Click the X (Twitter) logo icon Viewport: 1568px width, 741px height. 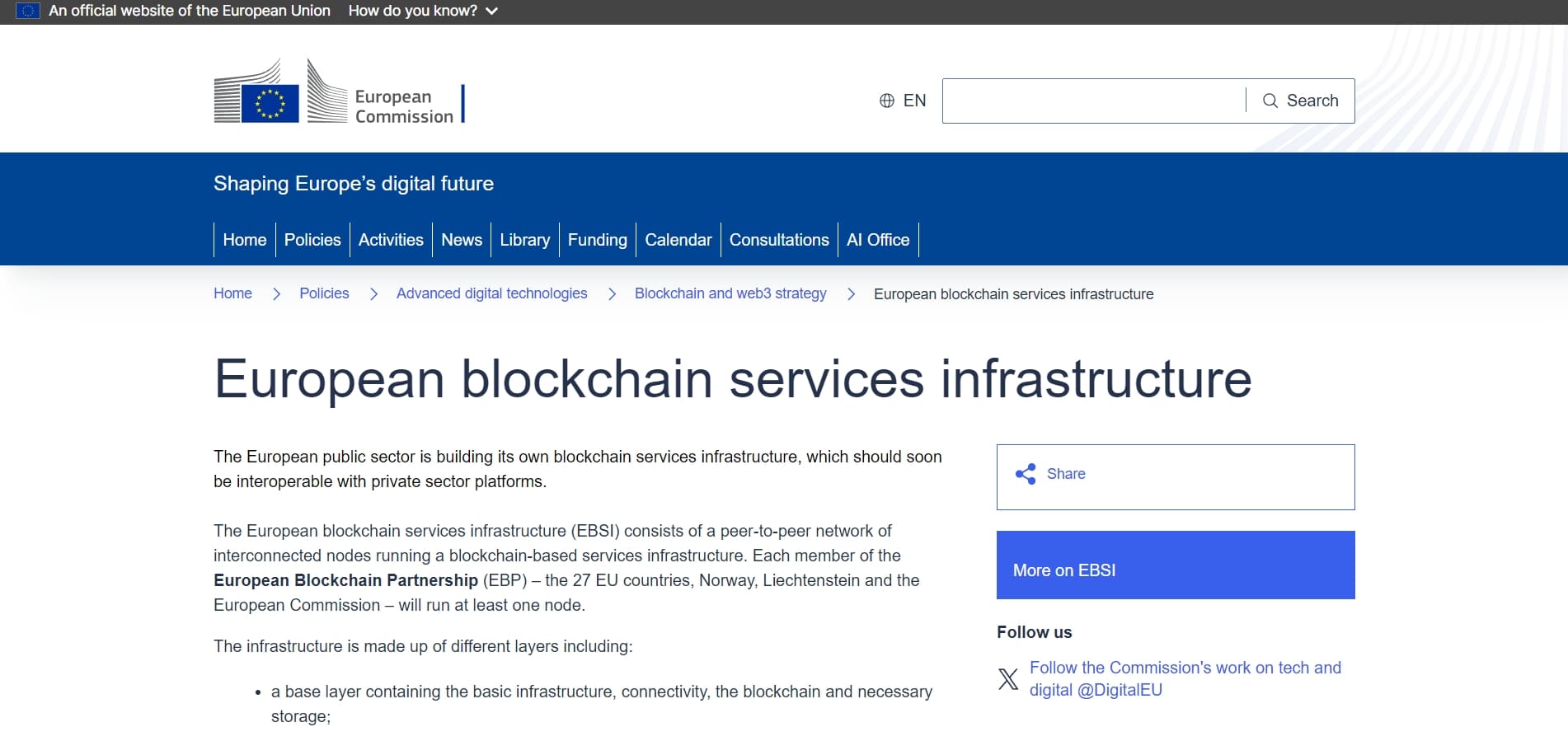click(1008, 679)
